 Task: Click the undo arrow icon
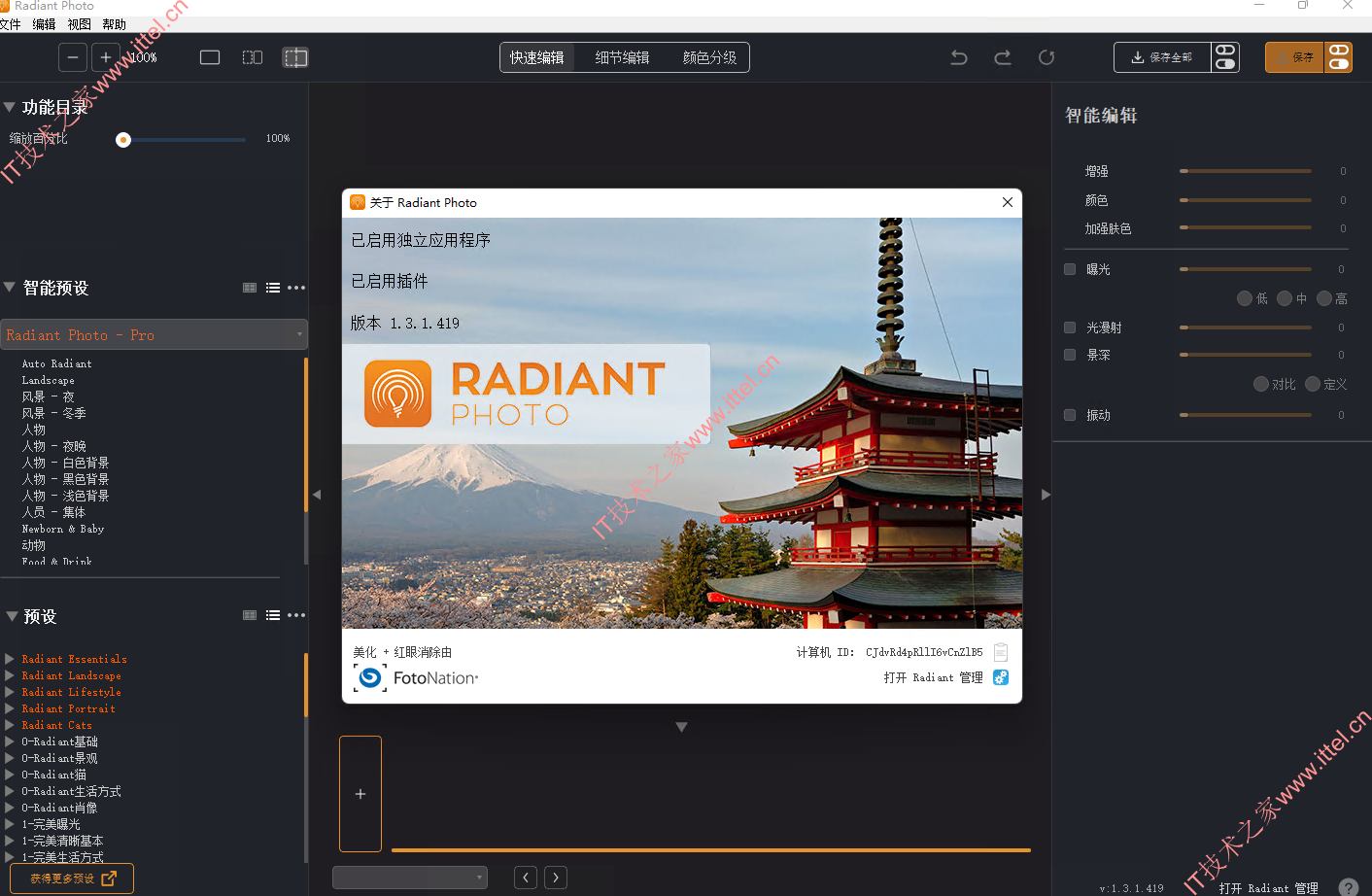959,57
